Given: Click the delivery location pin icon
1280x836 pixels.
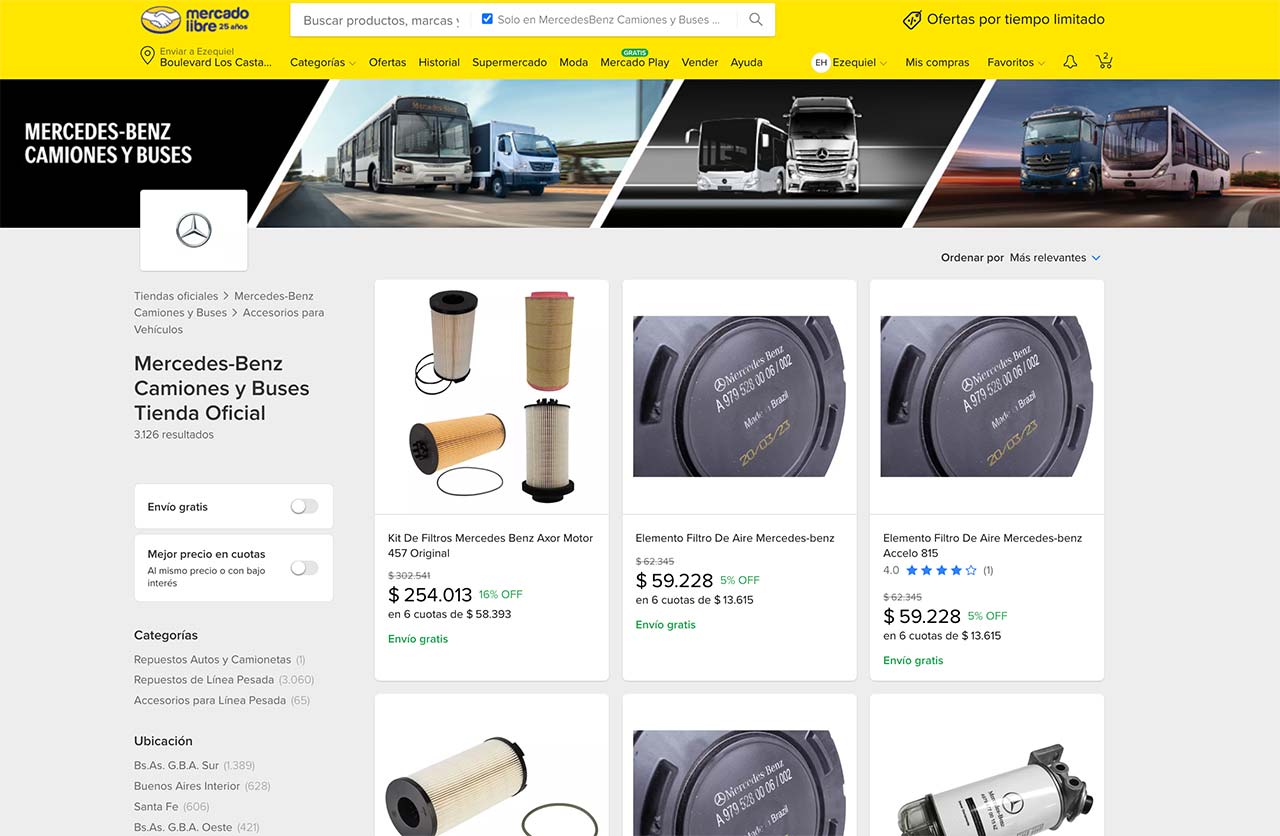Looking at the screenshot, I should pos(147,56).
